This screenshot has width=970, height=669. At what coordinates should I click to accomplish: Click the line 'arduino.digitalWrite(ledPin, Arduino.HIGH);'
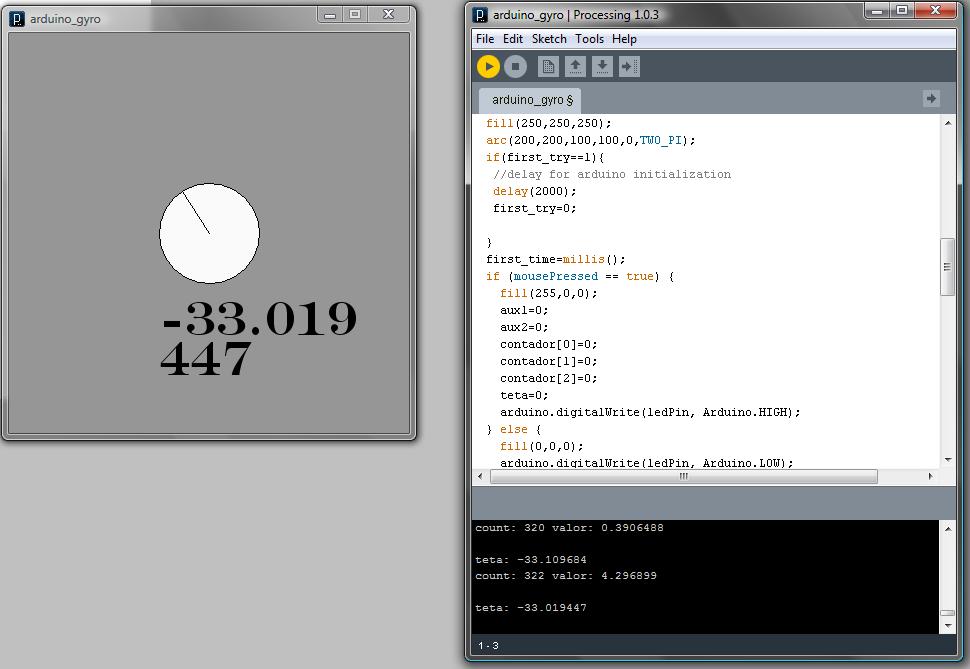650,412
